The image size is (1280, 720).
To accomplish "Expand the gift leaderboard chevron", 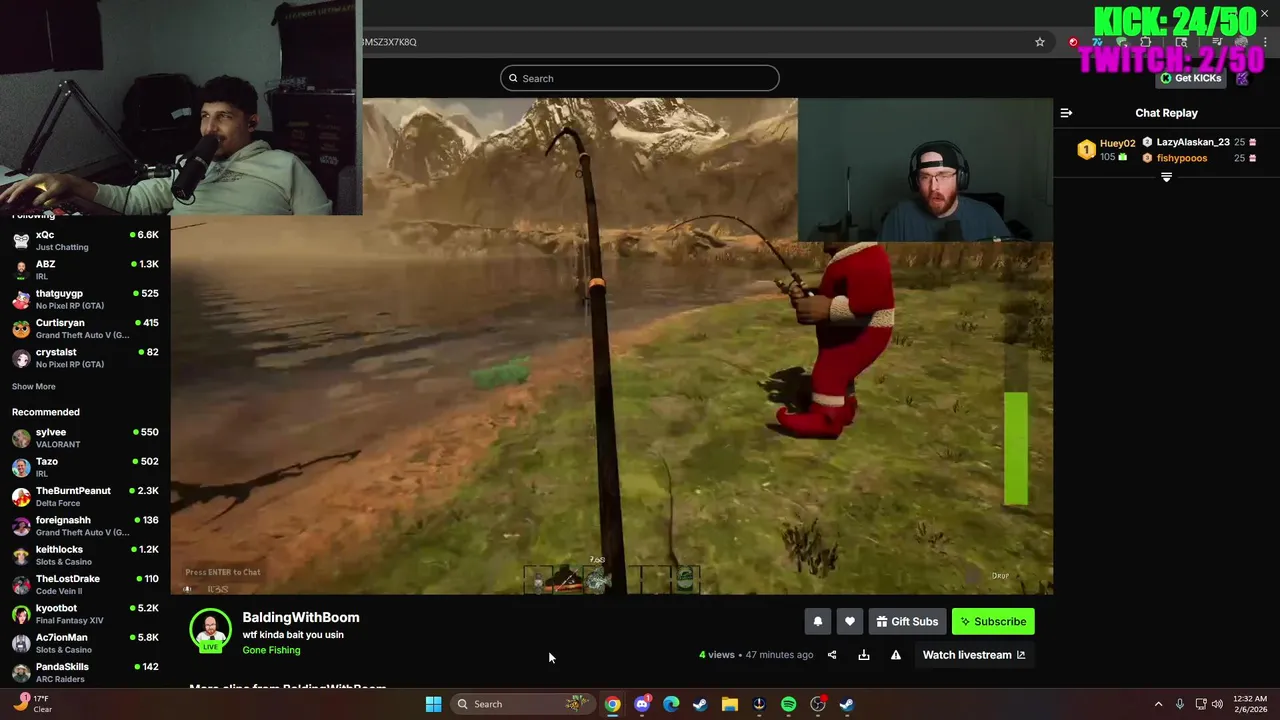I will point(1166,177).
